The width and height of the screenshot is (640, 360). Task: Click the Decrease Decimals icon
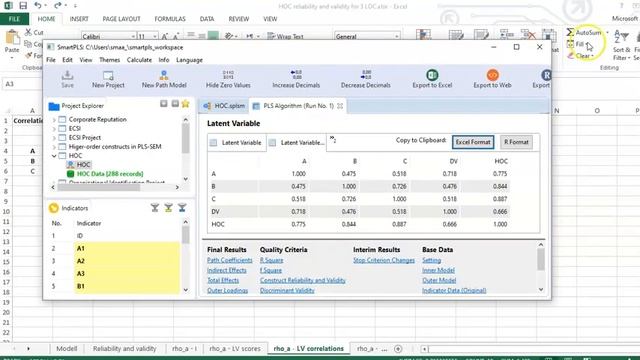coord(366,75)
